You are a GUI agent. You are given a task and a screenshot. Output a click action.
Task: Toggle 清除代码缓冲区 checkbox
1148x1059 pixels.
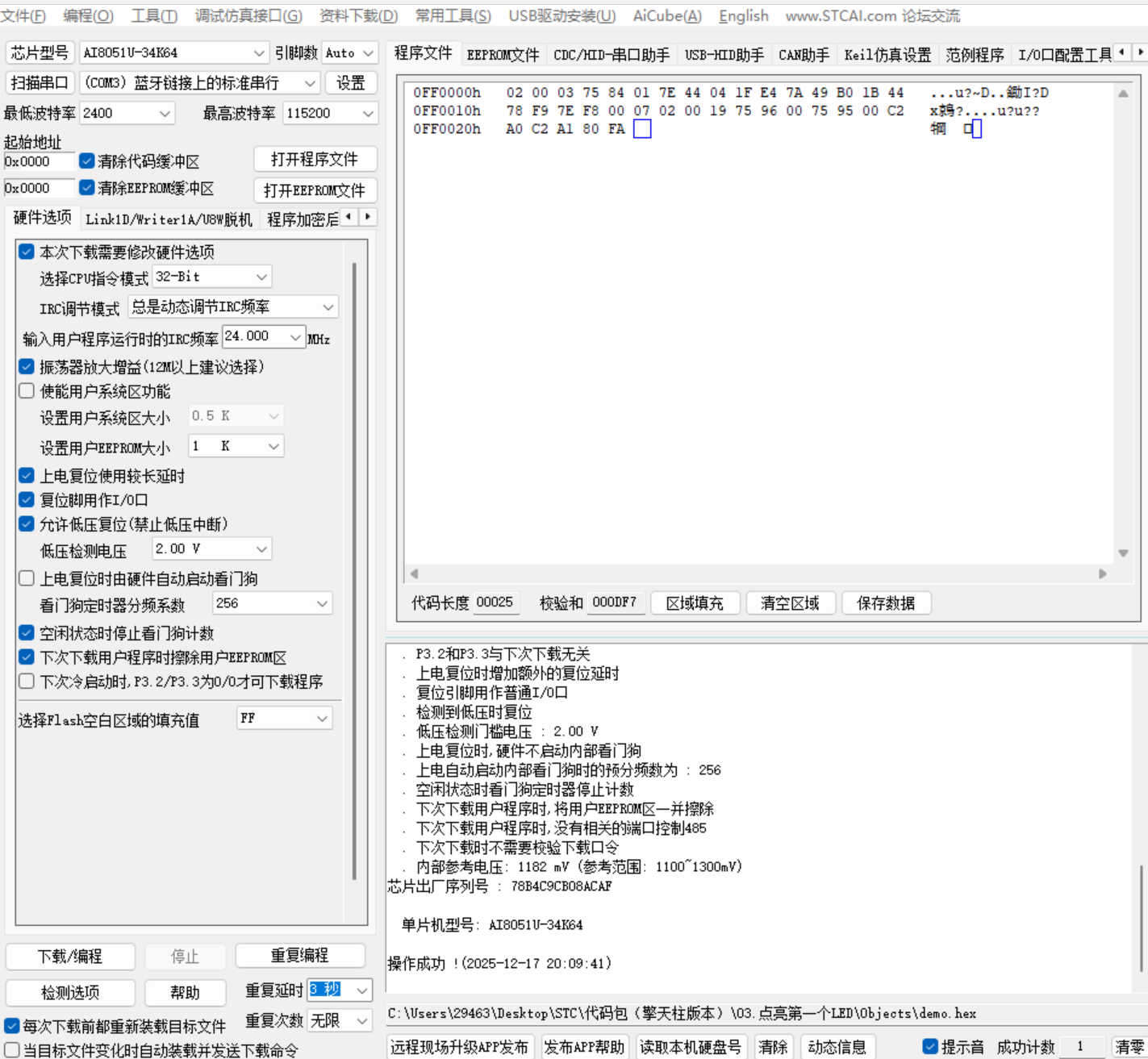87,161
